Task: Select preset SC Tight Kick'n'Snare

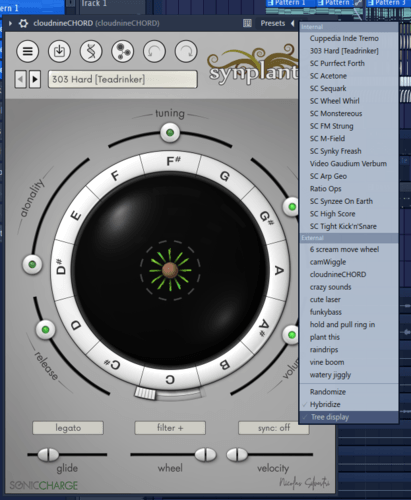Action: pos(349,226)
